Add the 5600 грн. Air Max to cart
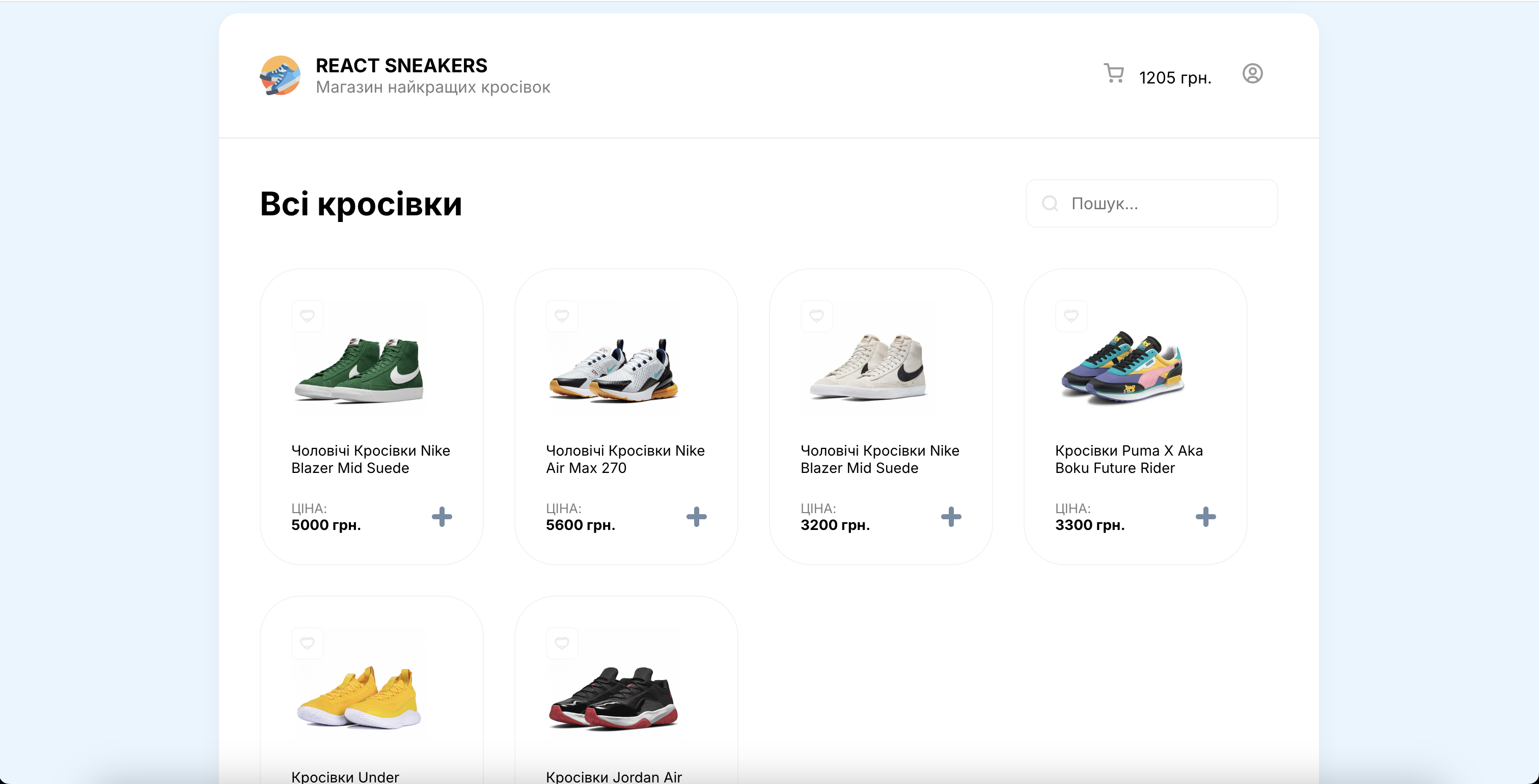Viewport: 1539px width, 784px height. tap(696, 517)
